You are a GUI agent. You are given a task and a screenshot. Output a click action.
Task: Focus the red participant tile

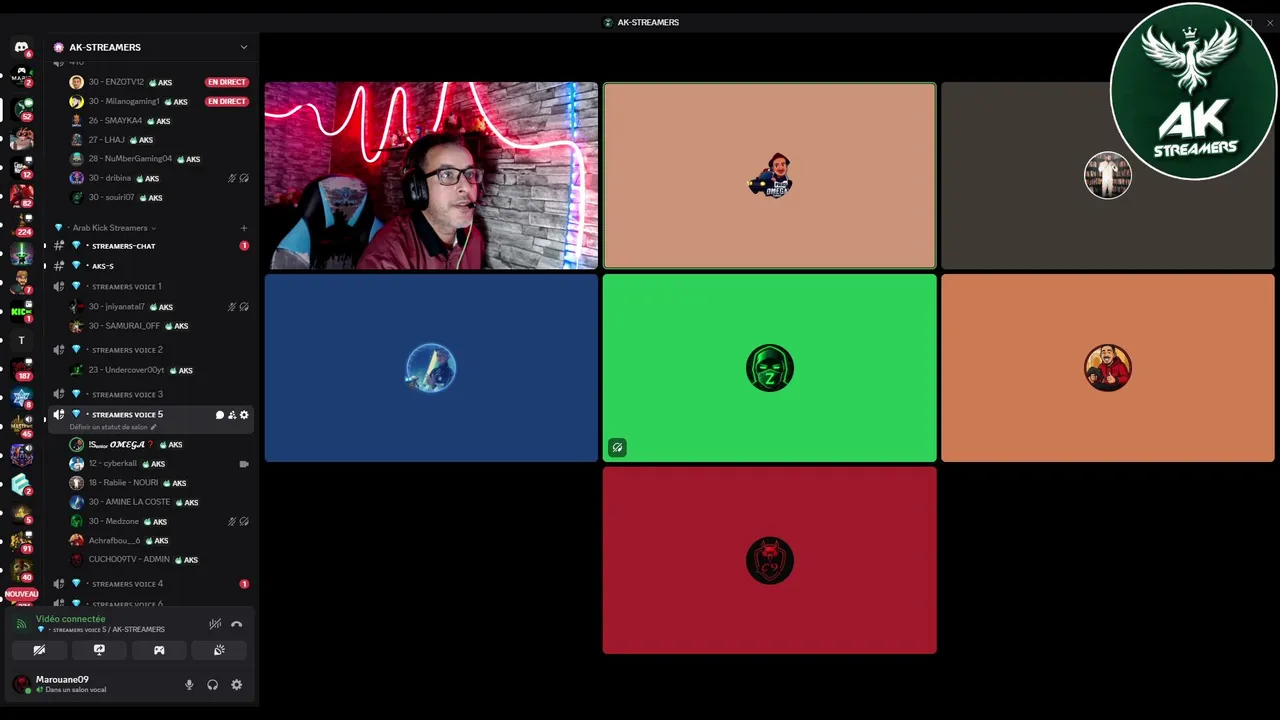pyautogui.click(x=769, y=560)
